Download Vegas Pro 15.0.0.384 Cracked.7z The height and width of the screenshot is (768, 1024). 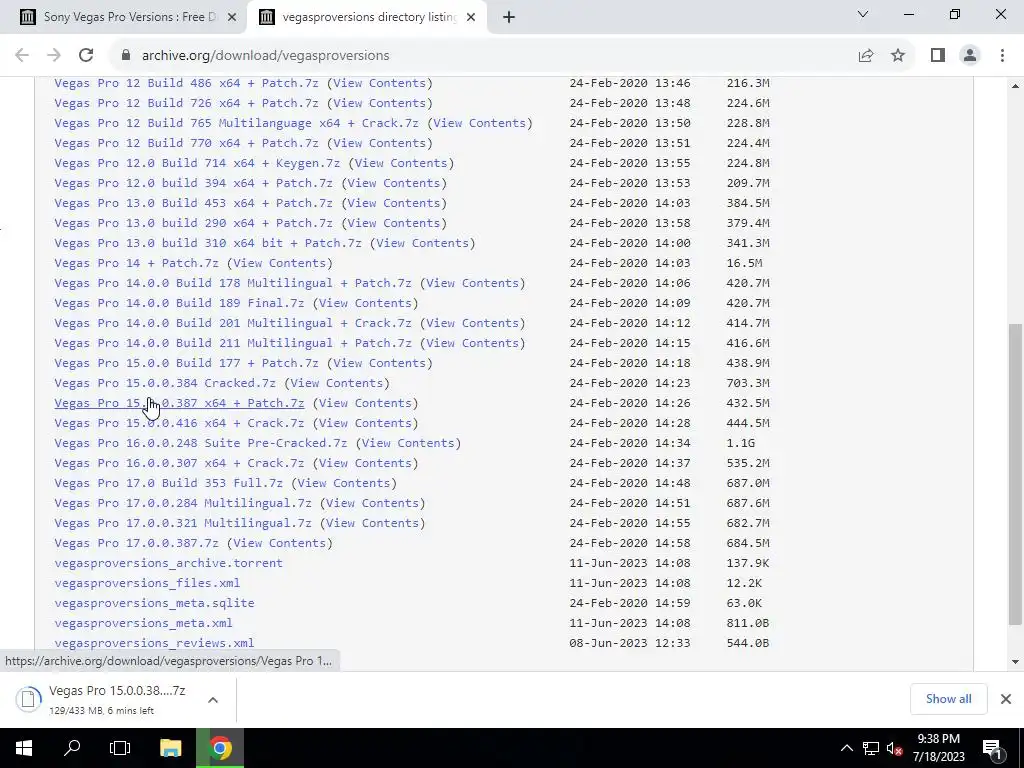pos(165,383)
